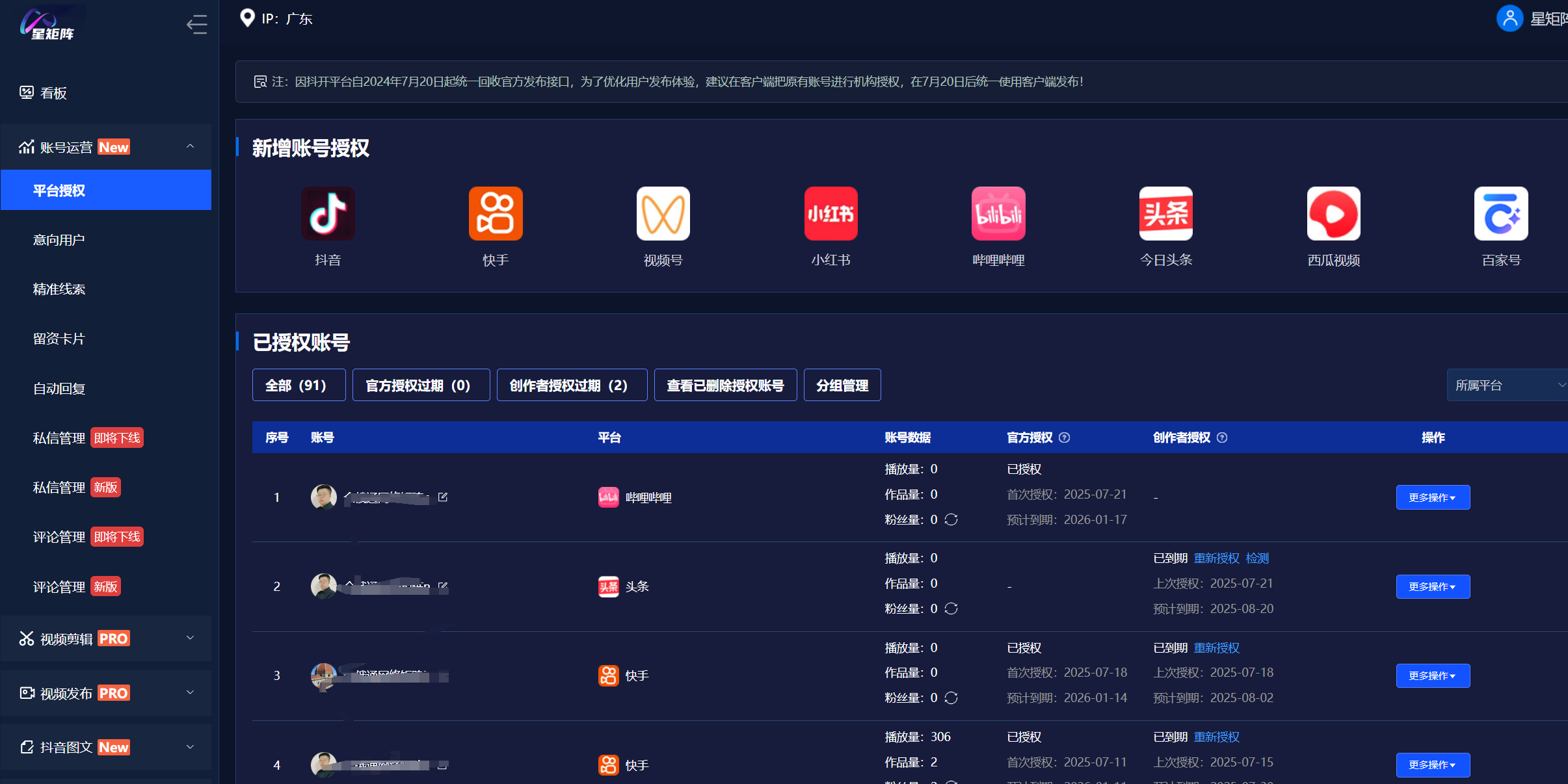
Task: Switch to 创作者授权过期 (2) tab
Action: [571, 385]
